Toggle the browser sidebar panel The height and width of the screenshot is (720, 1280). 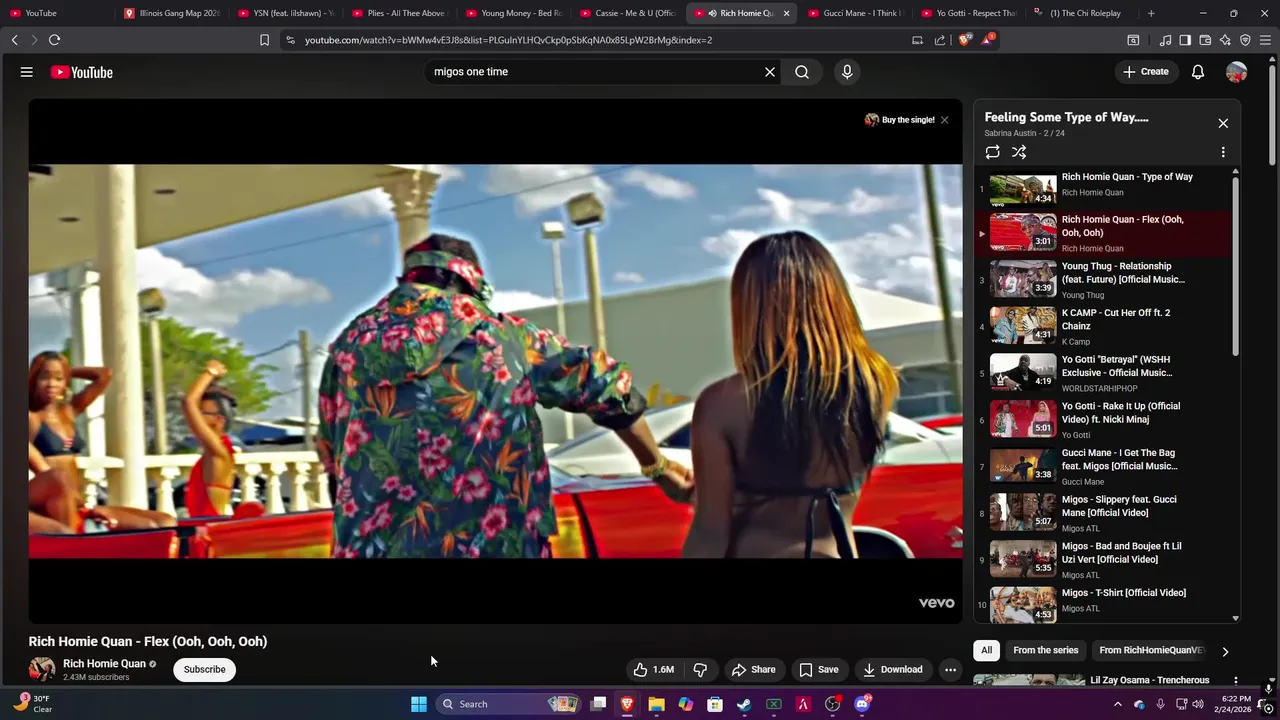click(x=1185, y=40)
